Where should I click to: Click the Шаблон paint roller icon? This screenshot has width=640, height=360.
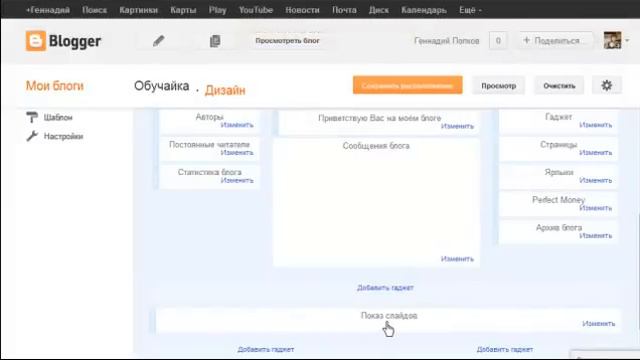pos(32,117)
